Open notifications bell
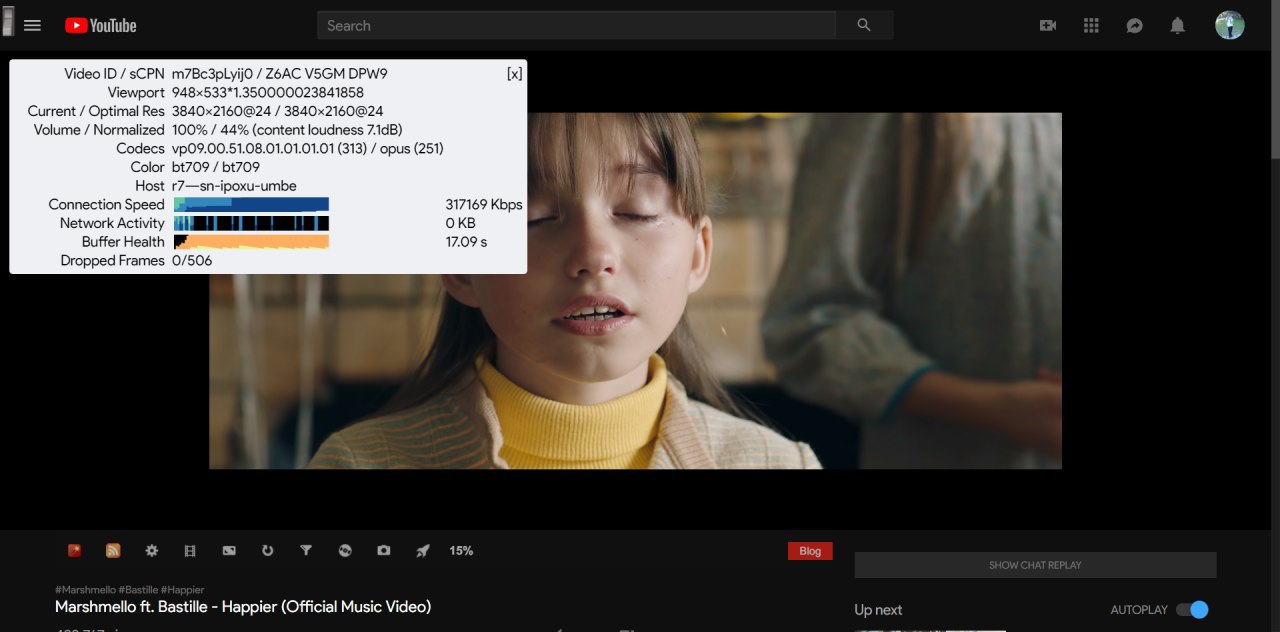Screen dimensions: 1280x632 (1178, 25)
